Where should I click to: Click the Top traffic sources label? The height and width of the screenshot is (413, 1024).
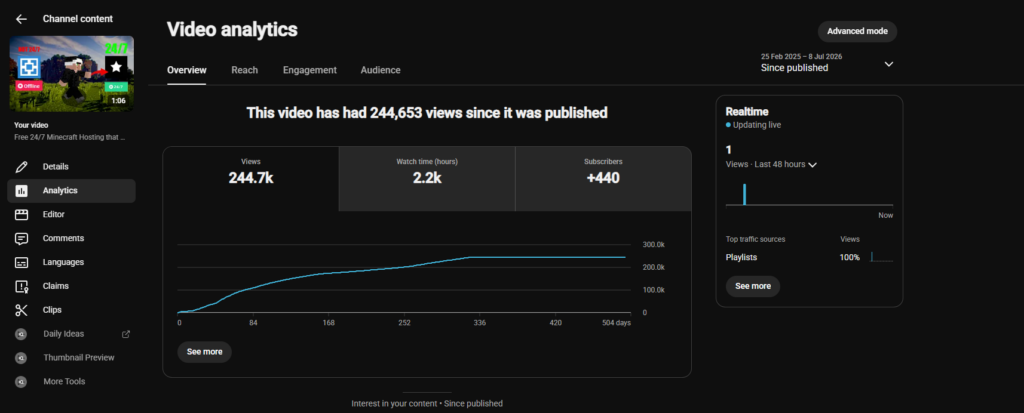[x=756, y=239]
